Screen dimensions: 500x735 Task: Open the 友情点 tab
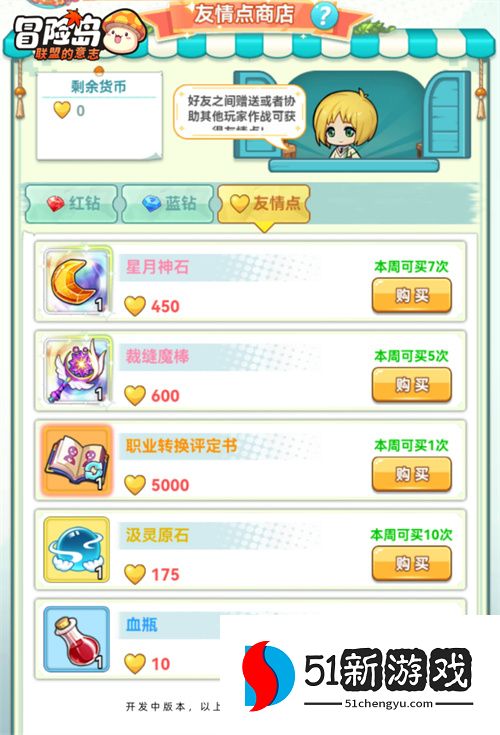(x=264, y=203)
